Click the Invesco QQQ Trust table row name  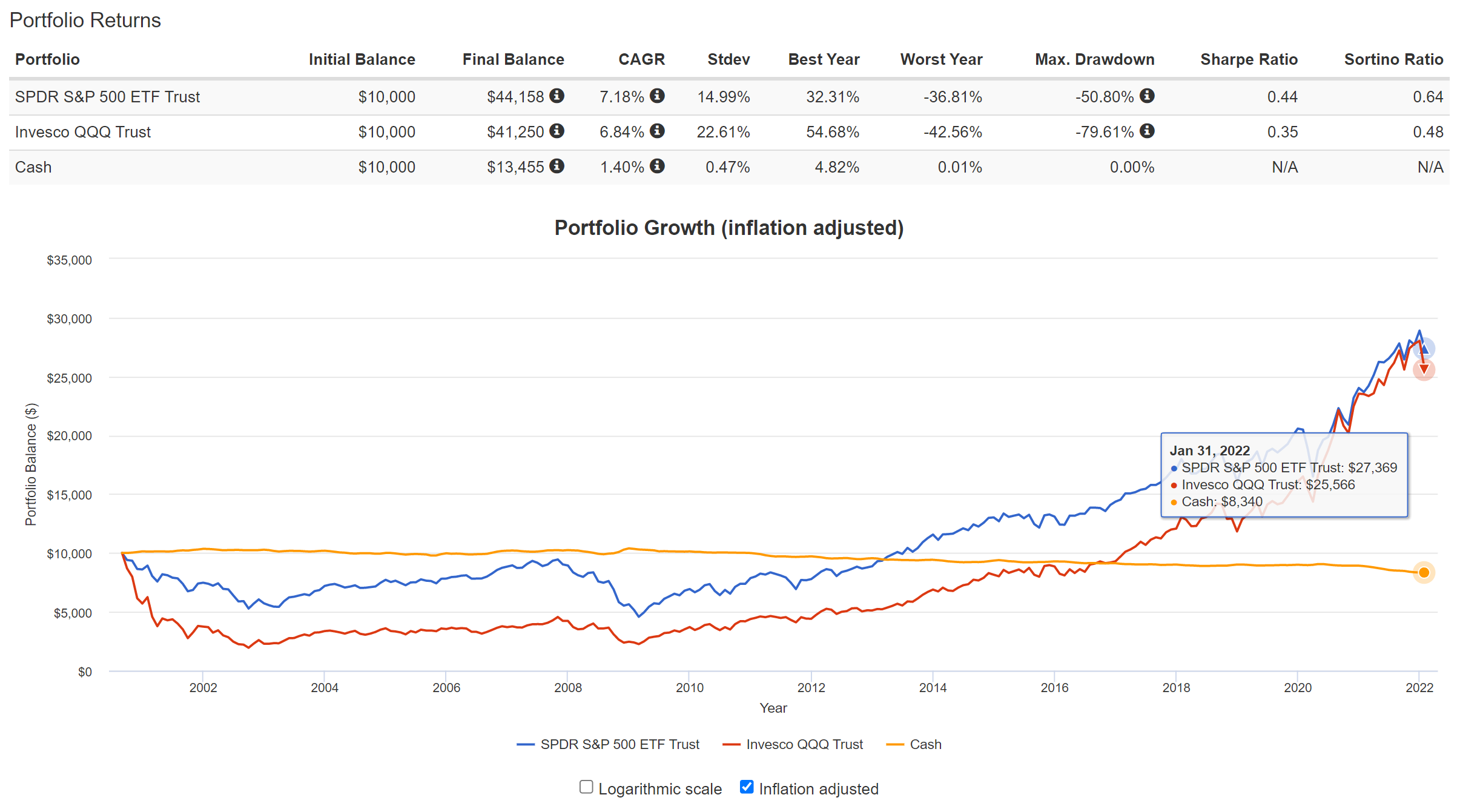coord(83,132)
